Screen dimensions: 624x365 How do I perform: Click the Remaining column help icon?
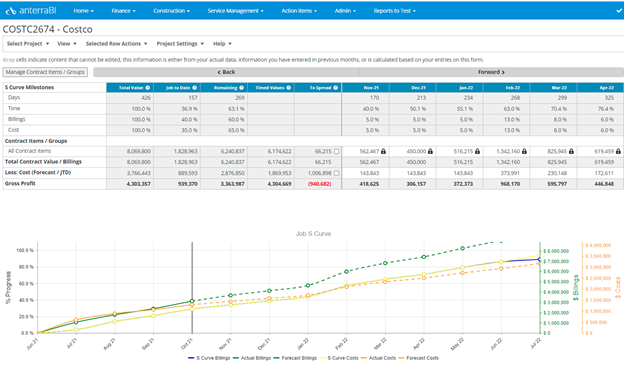242,88
